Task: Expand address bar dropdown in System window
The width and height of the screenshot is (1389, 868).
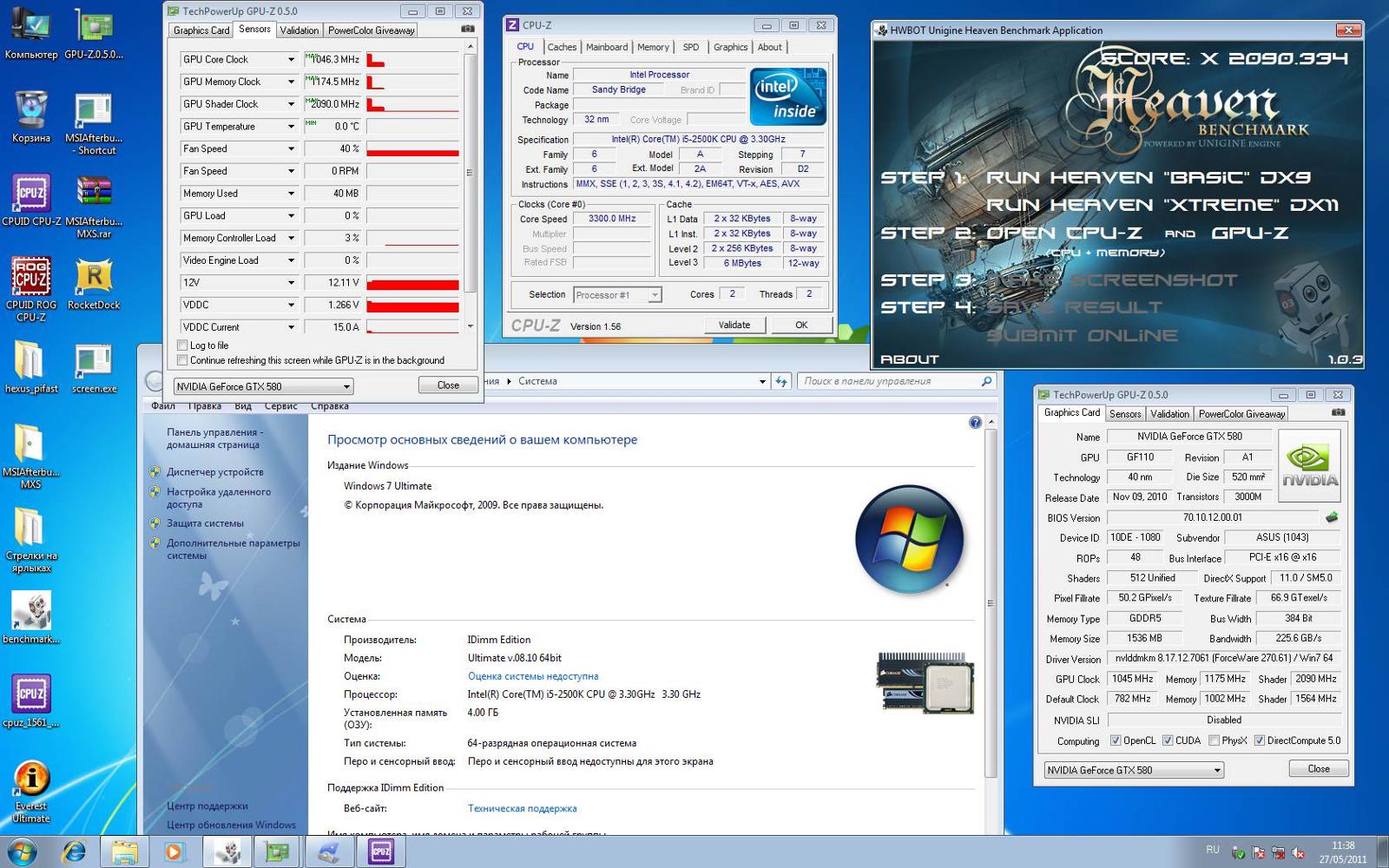Action: (x=762, y=381)
